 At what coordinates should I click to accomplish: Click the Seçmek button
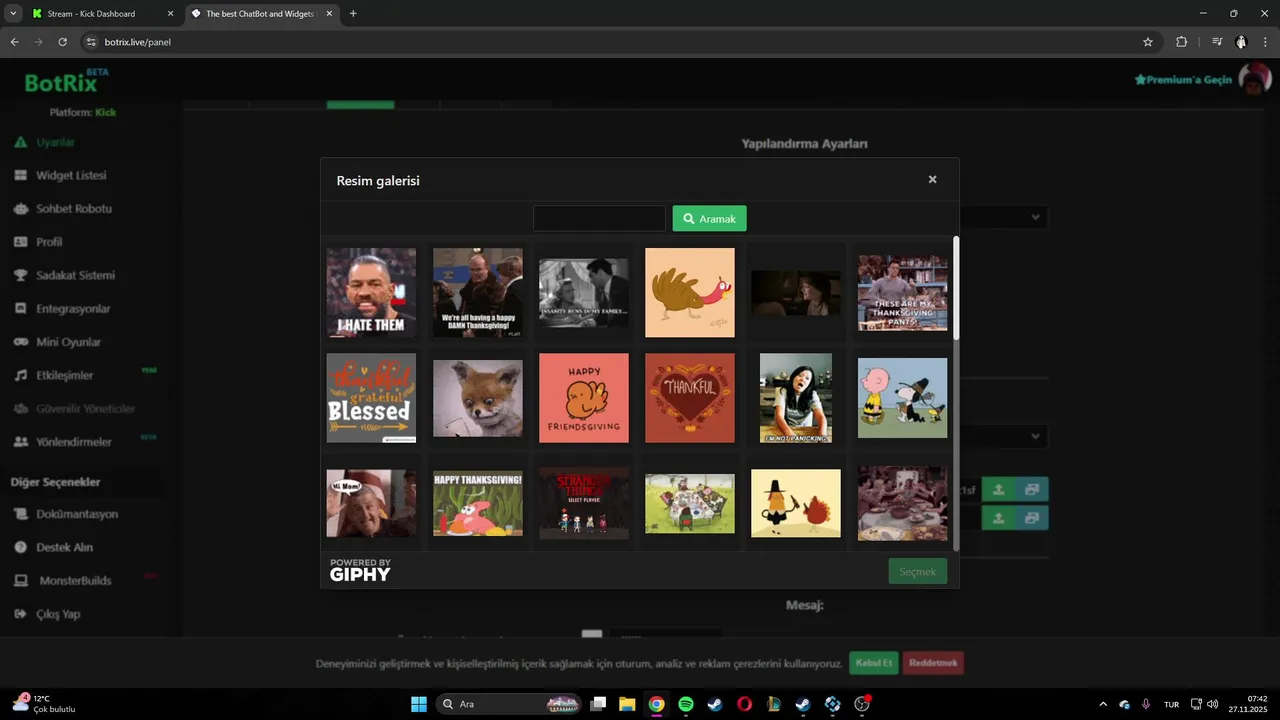(x=917, y=571)
